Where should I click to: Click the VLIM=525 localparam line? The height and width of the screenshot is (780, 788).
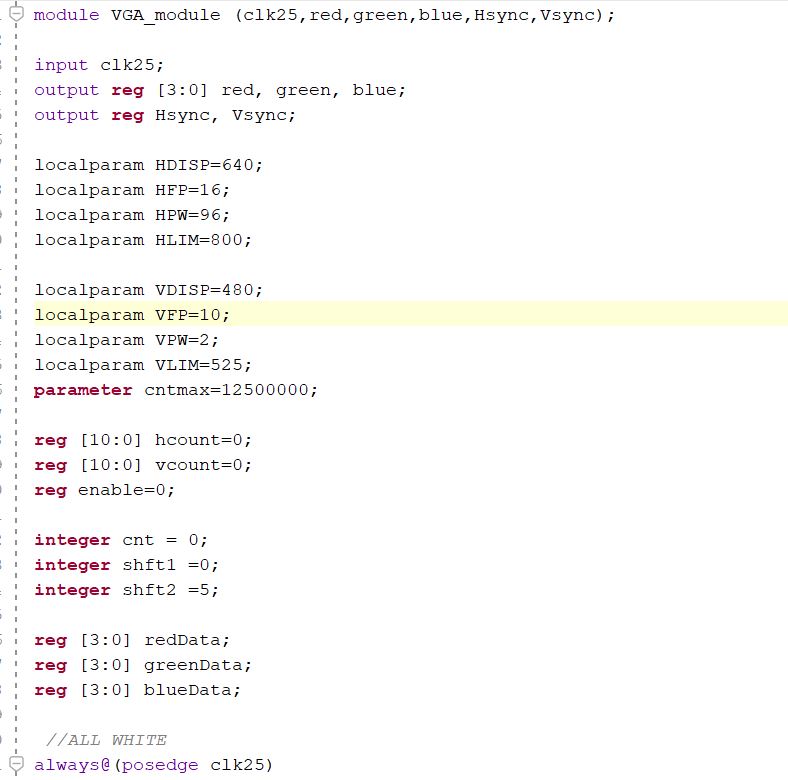[143, 365]
